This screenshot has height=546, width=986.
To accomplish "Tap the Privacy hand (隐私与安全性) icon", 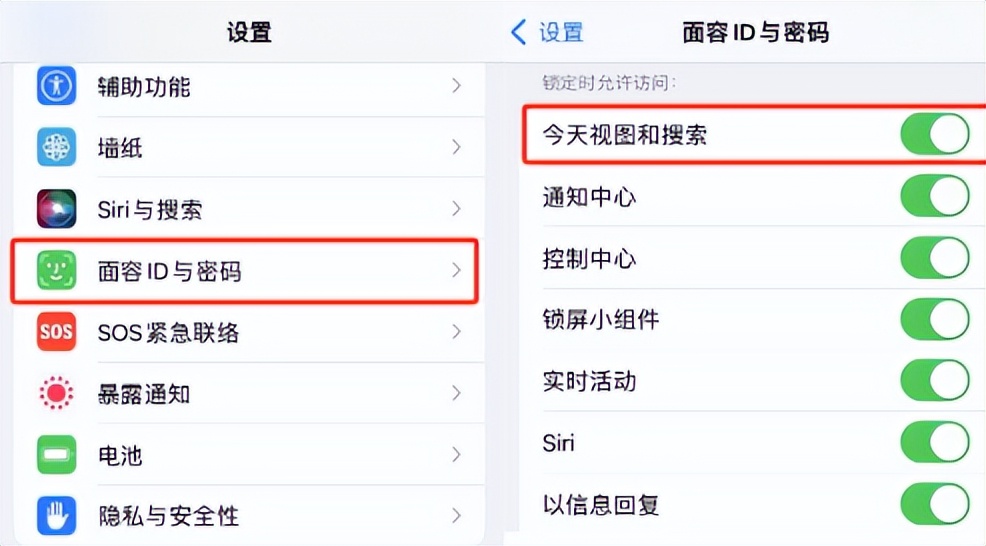I will (x=57, y=516).
